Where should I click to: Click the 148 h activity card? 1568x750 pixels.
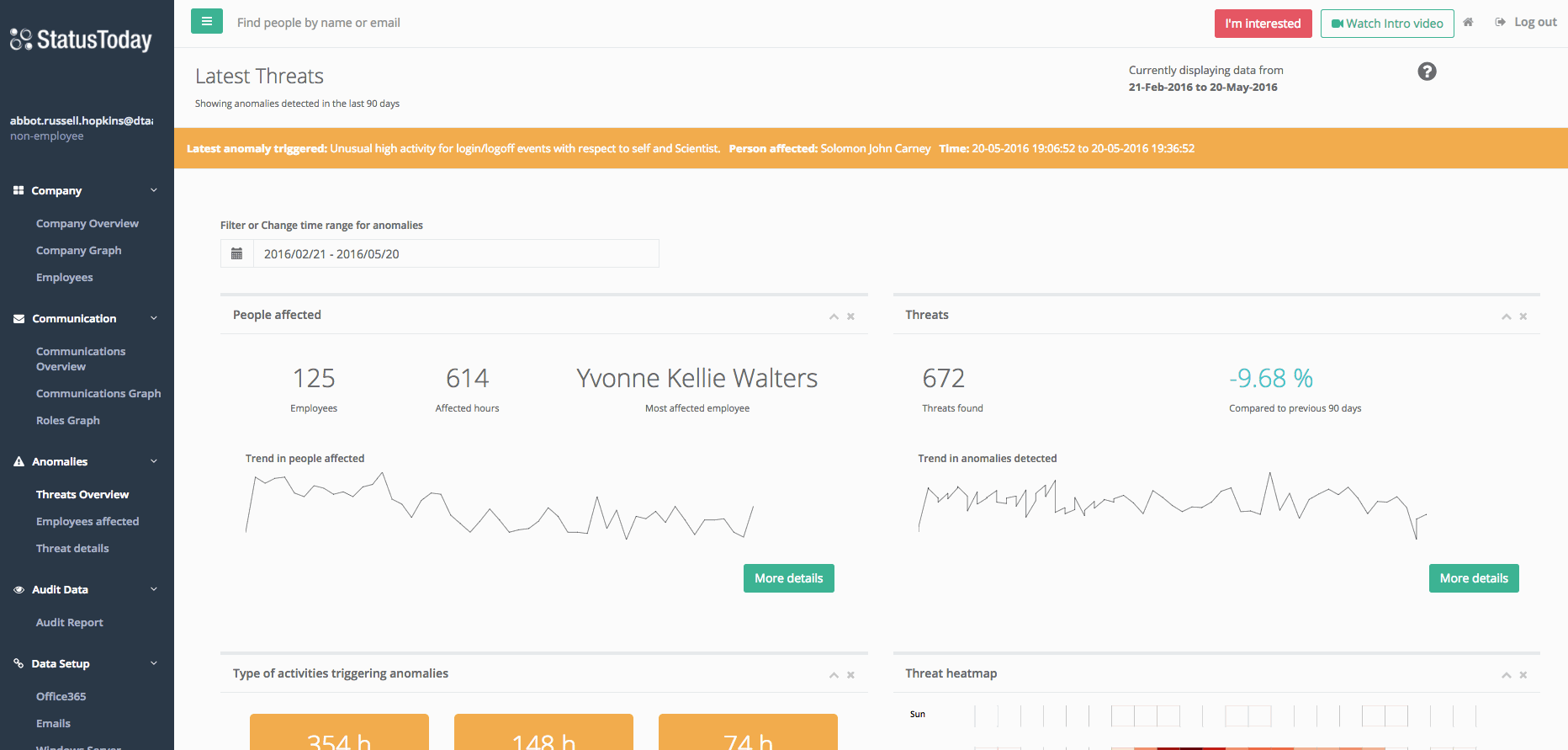tap(543, 731)
